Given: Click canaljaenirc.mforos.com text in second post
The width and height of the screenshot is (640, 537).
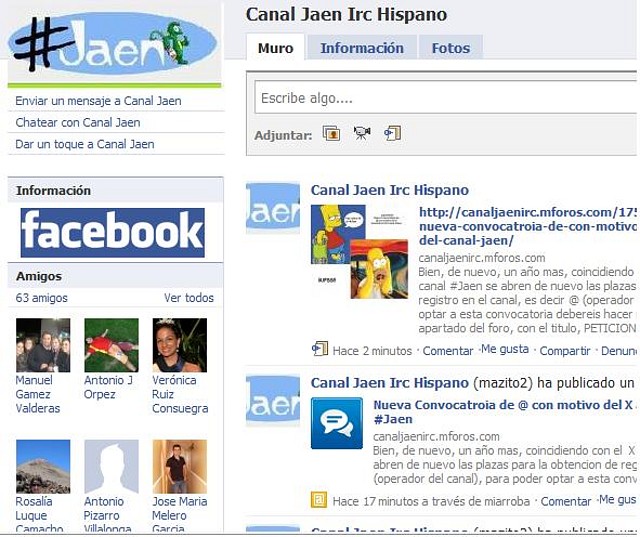Looking at the screenshot, I should click(436, 437).
